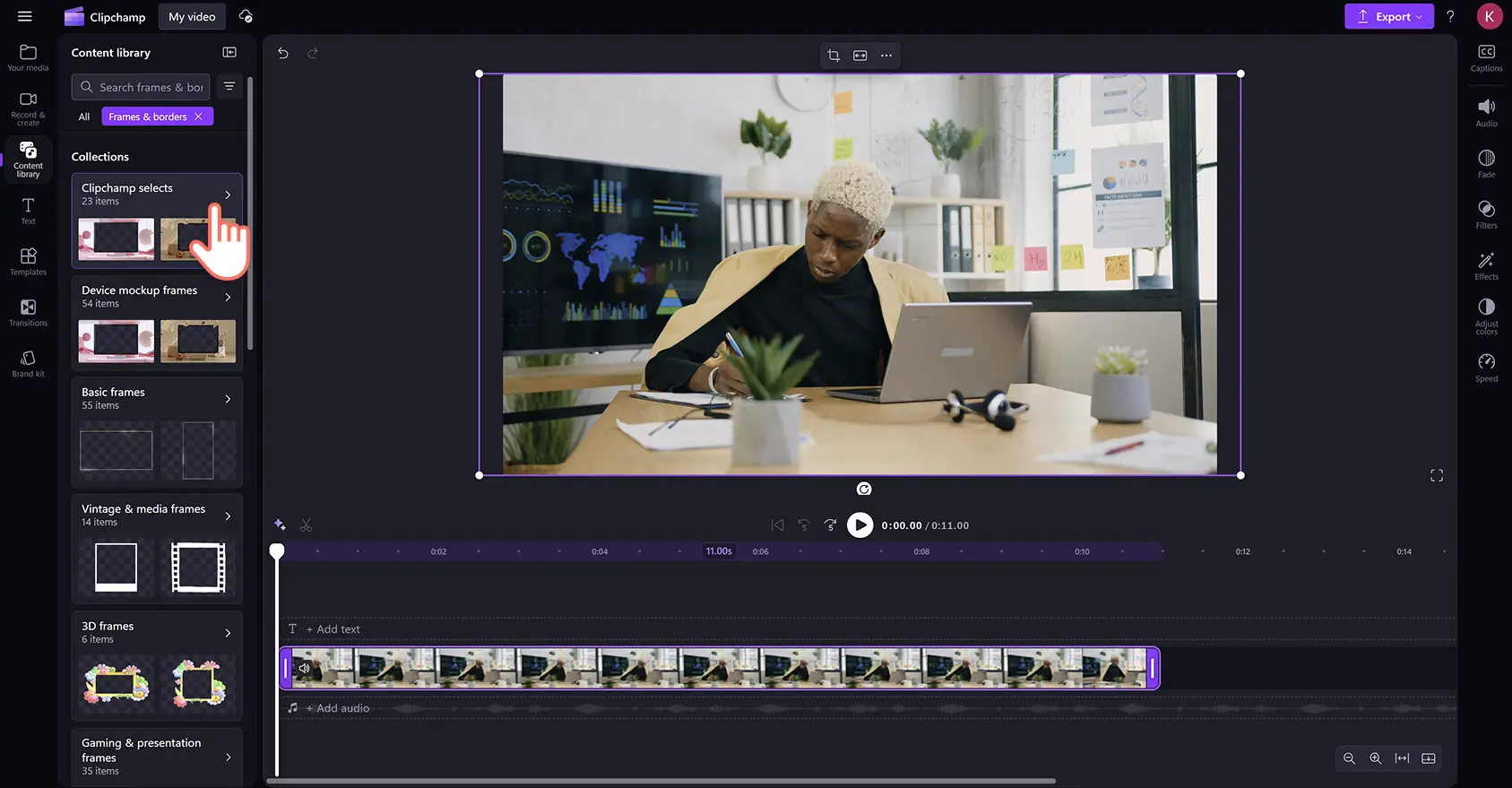The height and width of the screenshot is (788, 1512).
Task: Play the video preview
Action: [860, 525]
